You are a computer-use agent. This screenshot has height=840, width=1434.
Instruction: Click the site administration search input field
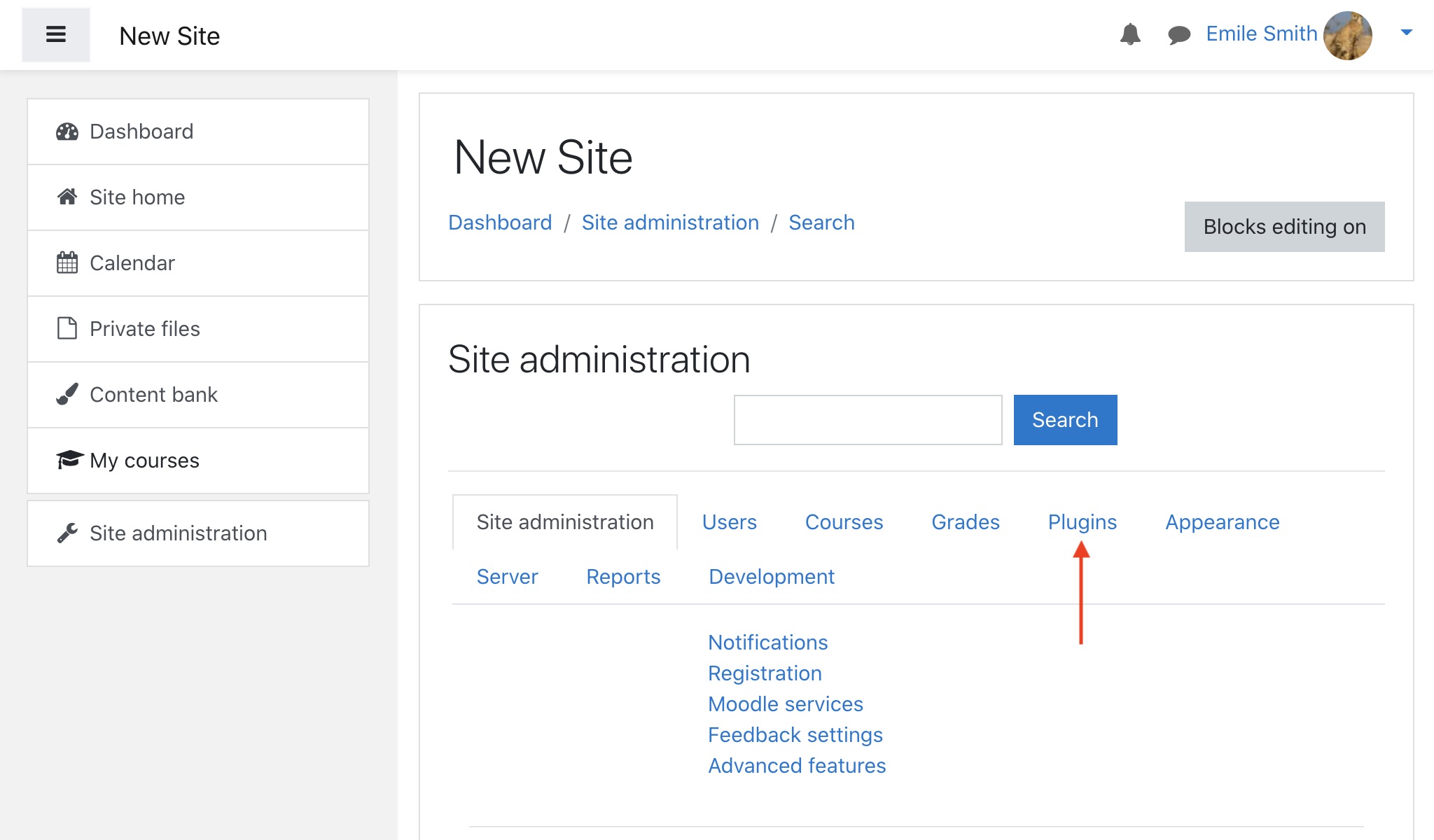point(868,420)
